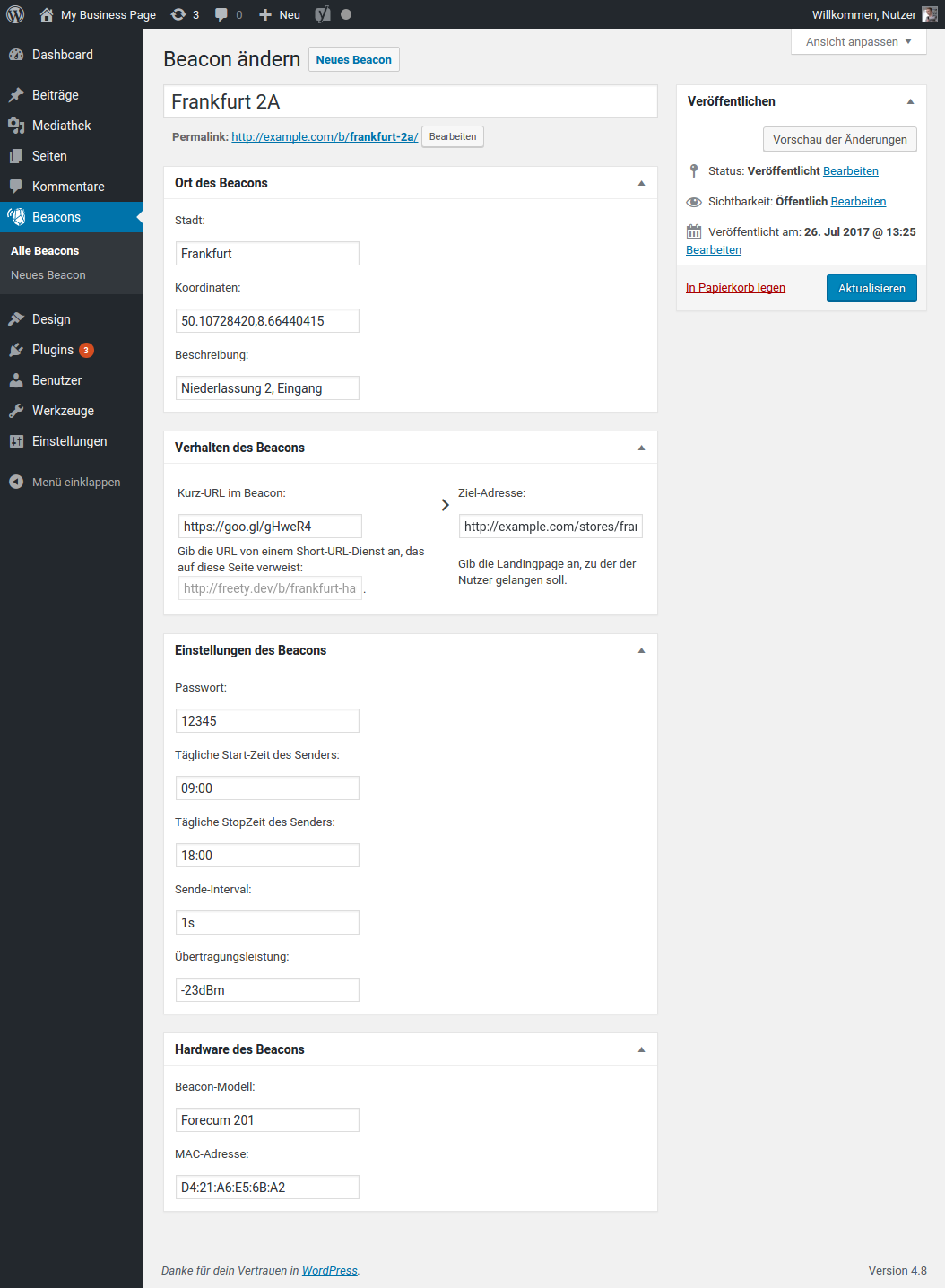Open the Plugins menu item
945x1288 pixels.
point(53,350)
